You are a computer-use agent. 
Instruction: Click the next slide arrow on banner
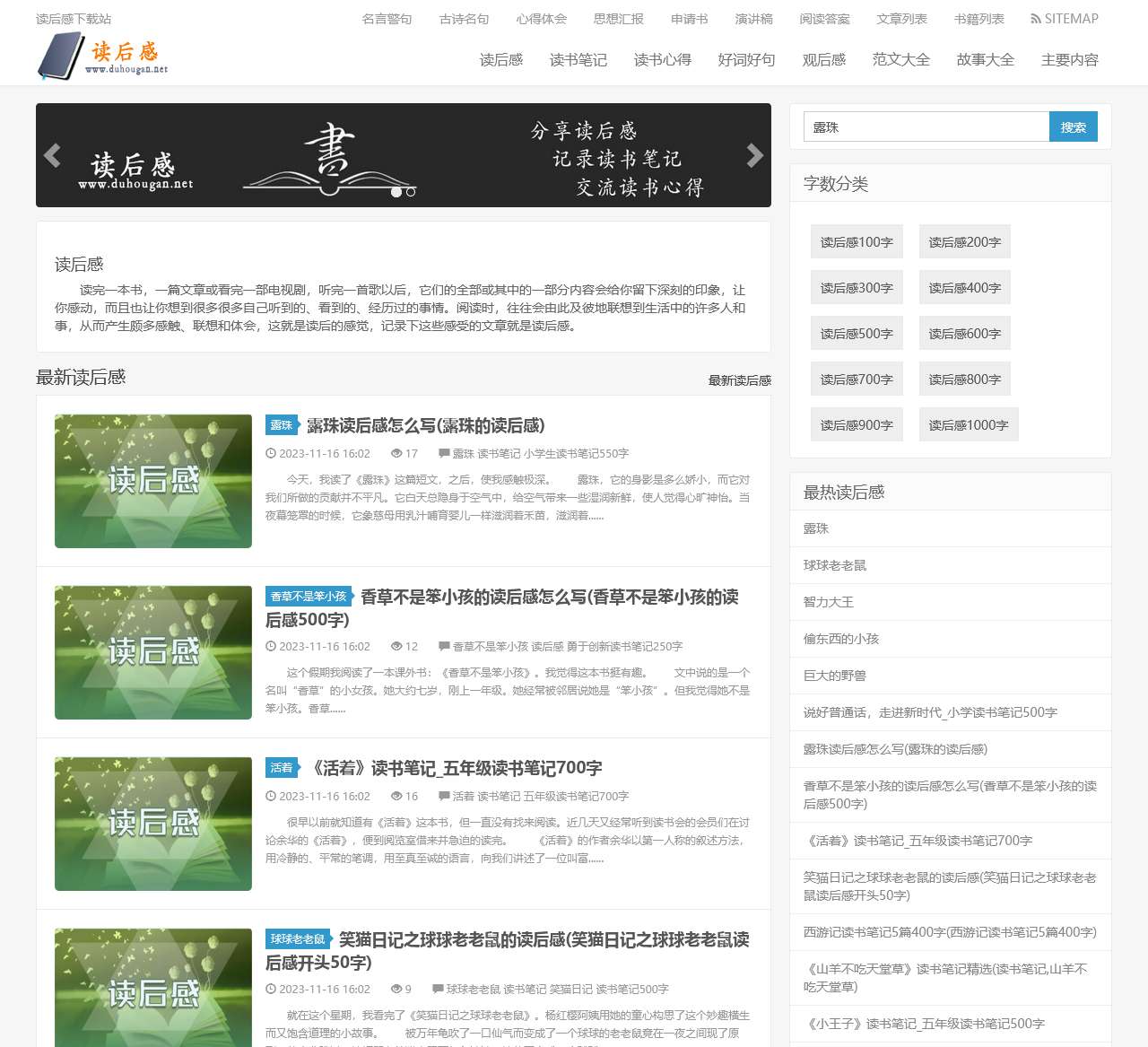coord(754,156)
